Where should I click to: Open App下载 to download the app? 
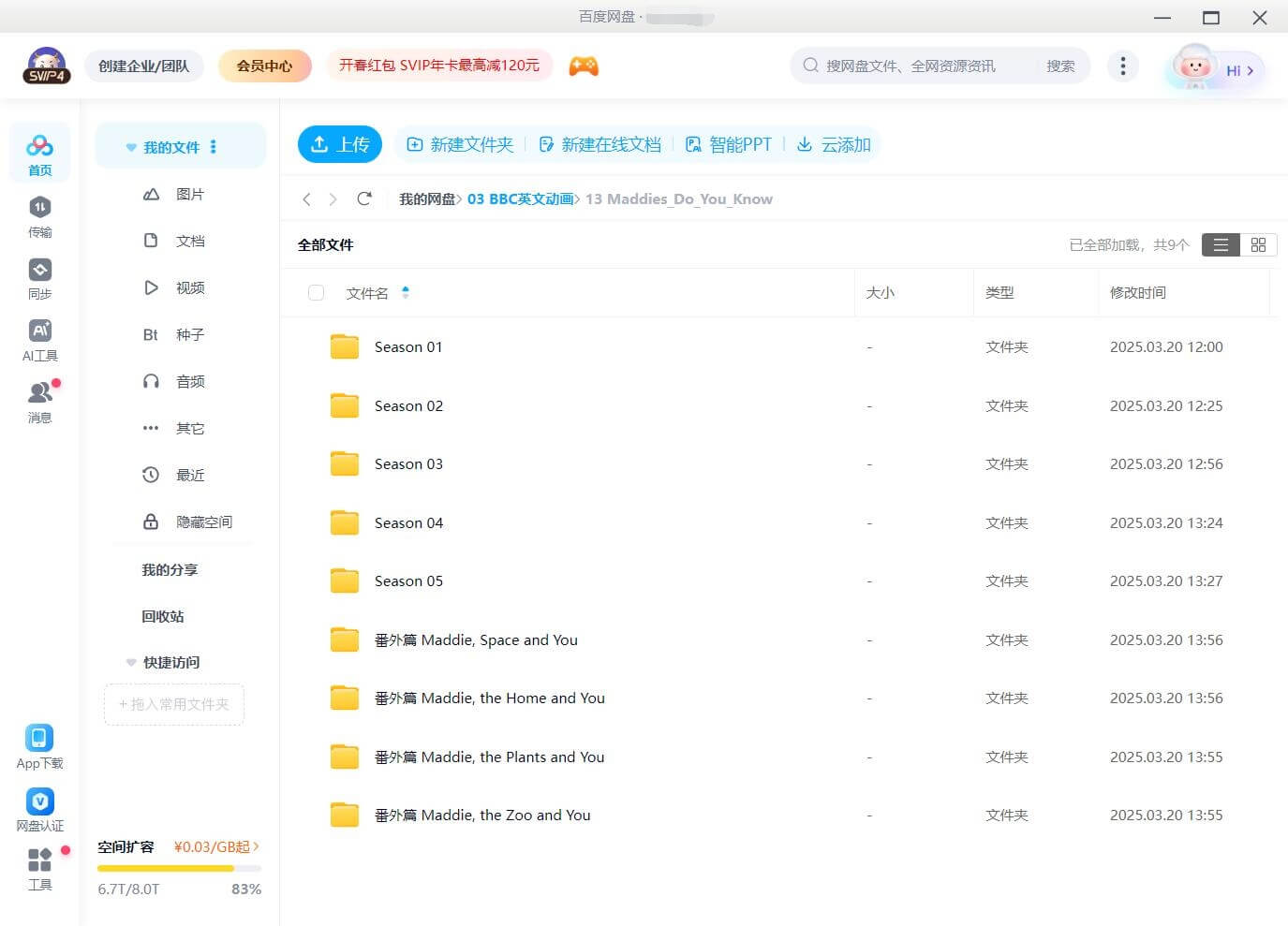point(39,744)
